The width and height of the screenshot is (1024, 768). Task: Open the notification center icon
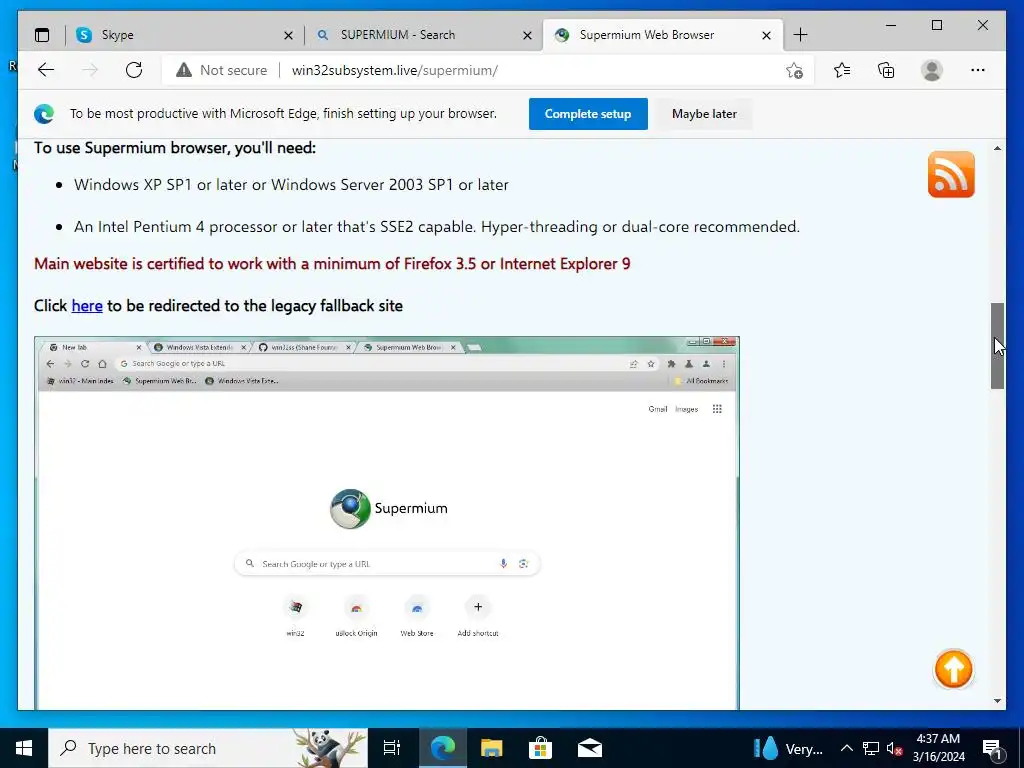click(x=993, y=748)
